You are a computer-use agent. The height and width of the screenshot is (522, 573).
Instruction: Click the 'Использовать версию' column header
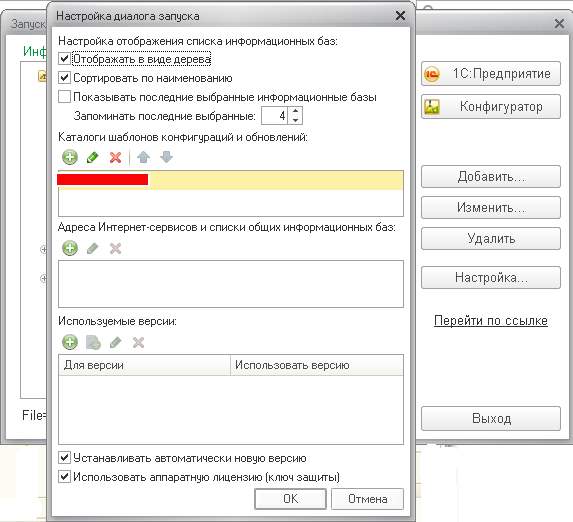pyautogui.click(x=317, y=365)
